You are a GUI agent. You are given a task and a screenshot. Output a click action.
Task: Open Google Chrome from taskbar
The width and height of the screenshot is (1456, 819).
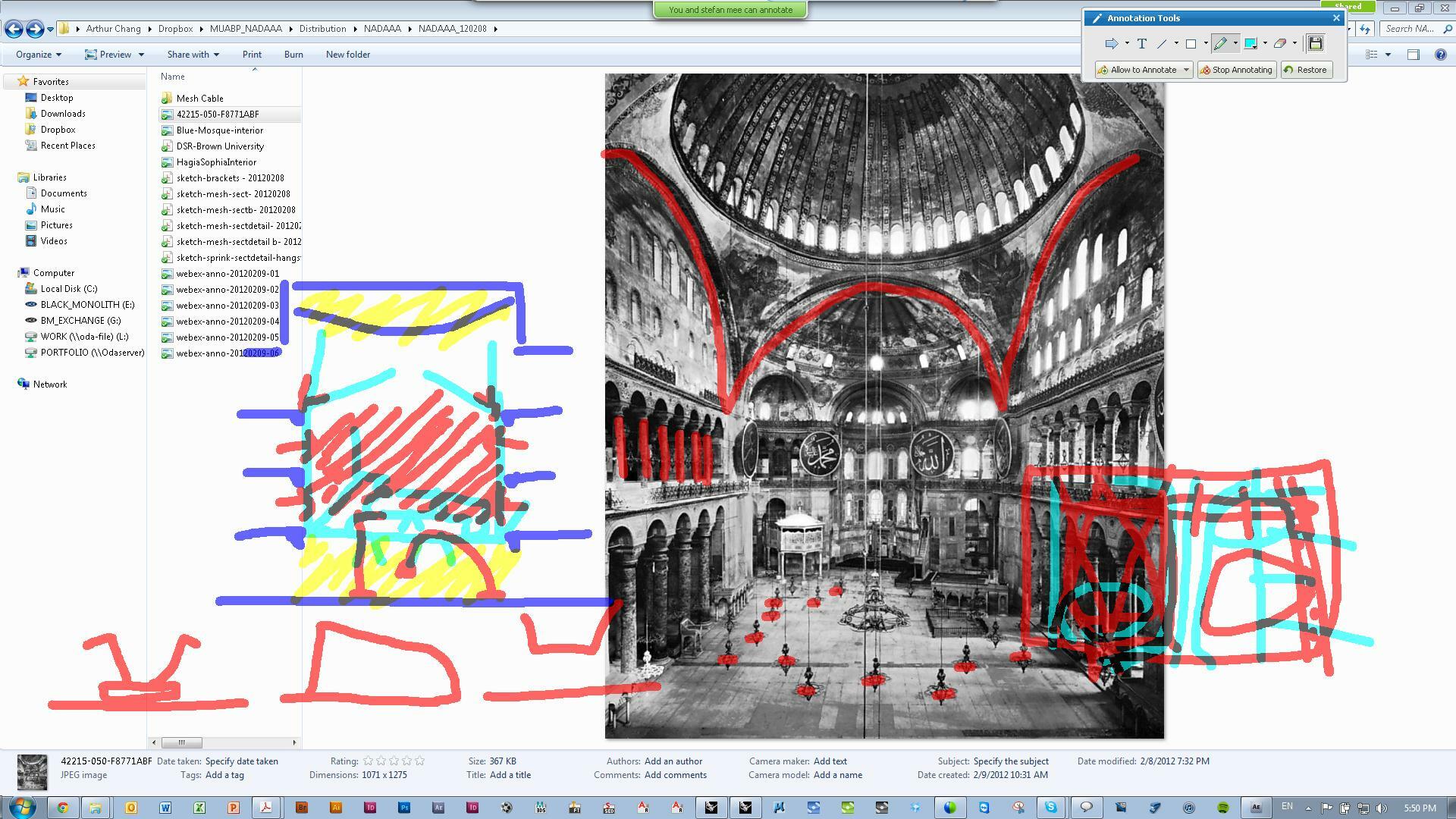pyautogui.click(x=63, y=808)
